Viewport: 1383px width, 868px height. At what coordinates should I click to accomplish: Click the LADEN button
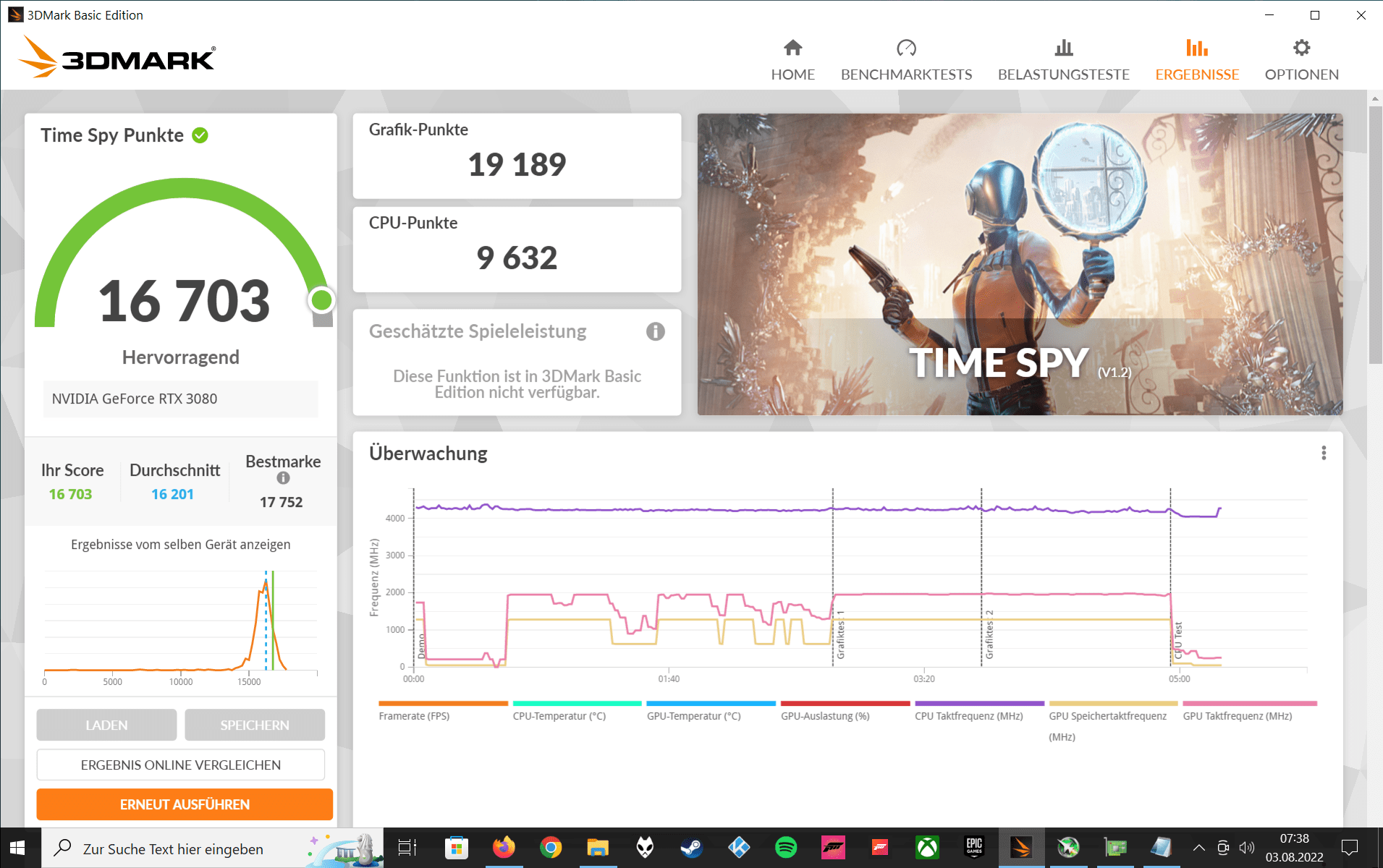[x=106, y=725]
